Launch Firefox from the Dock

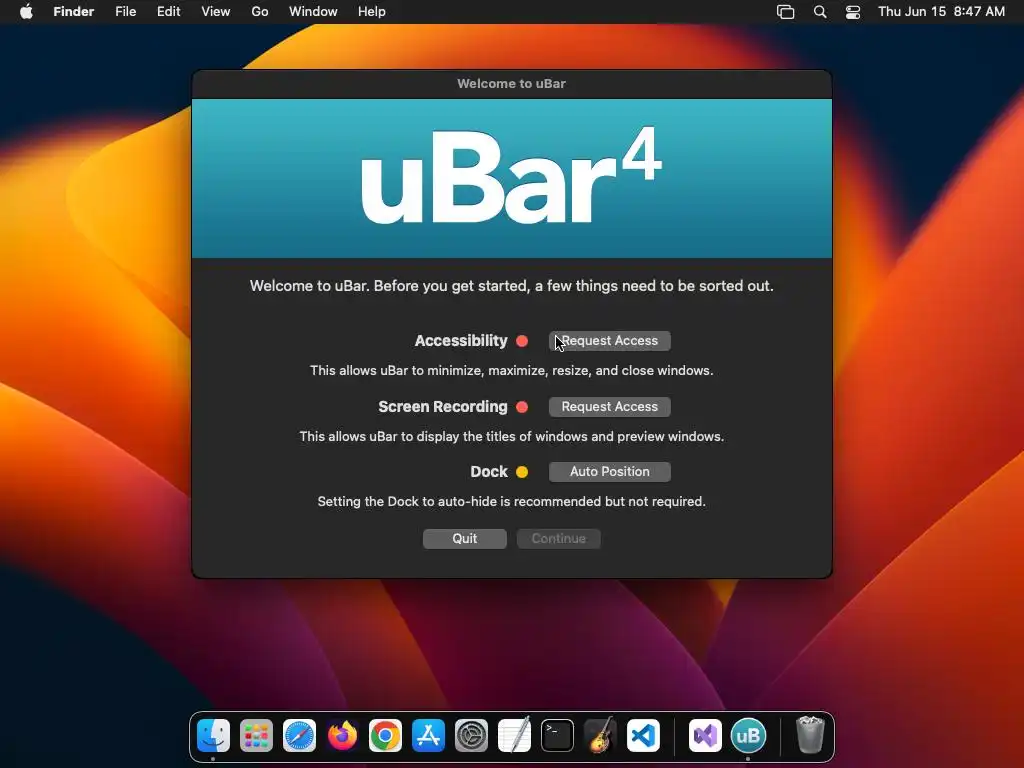point(342,736)
